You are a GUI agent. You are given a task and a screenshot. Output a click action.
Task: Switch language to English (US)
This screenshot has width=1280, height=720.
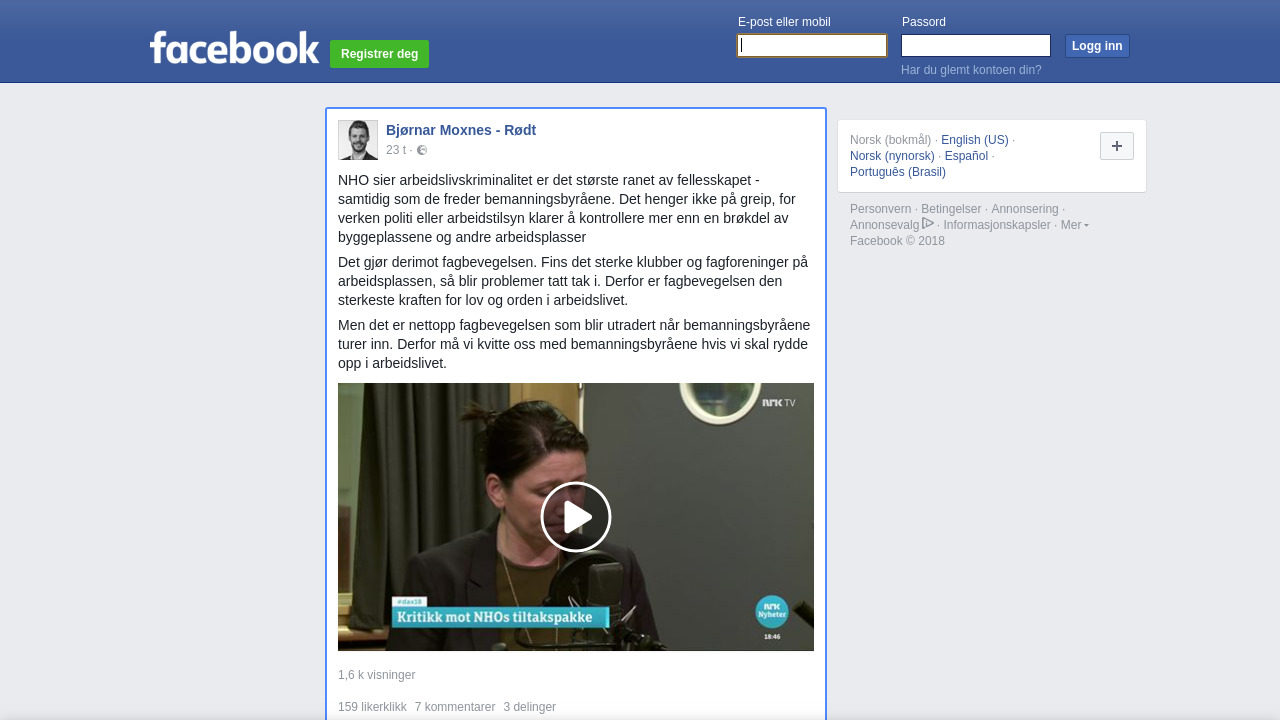(x=975, y=140)
